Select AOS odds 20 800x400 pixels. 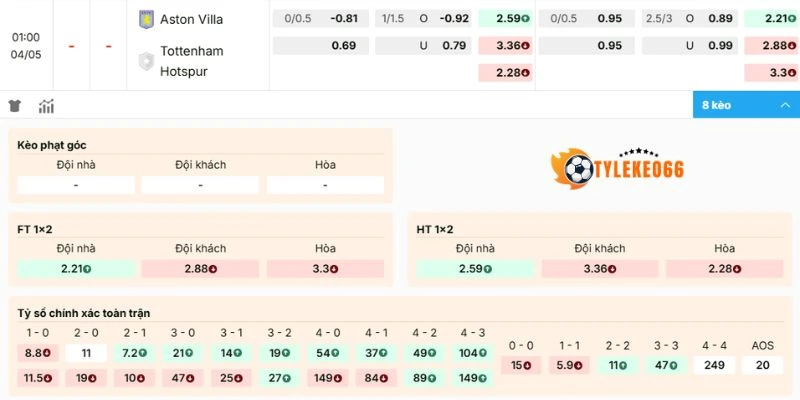(763, 365)
